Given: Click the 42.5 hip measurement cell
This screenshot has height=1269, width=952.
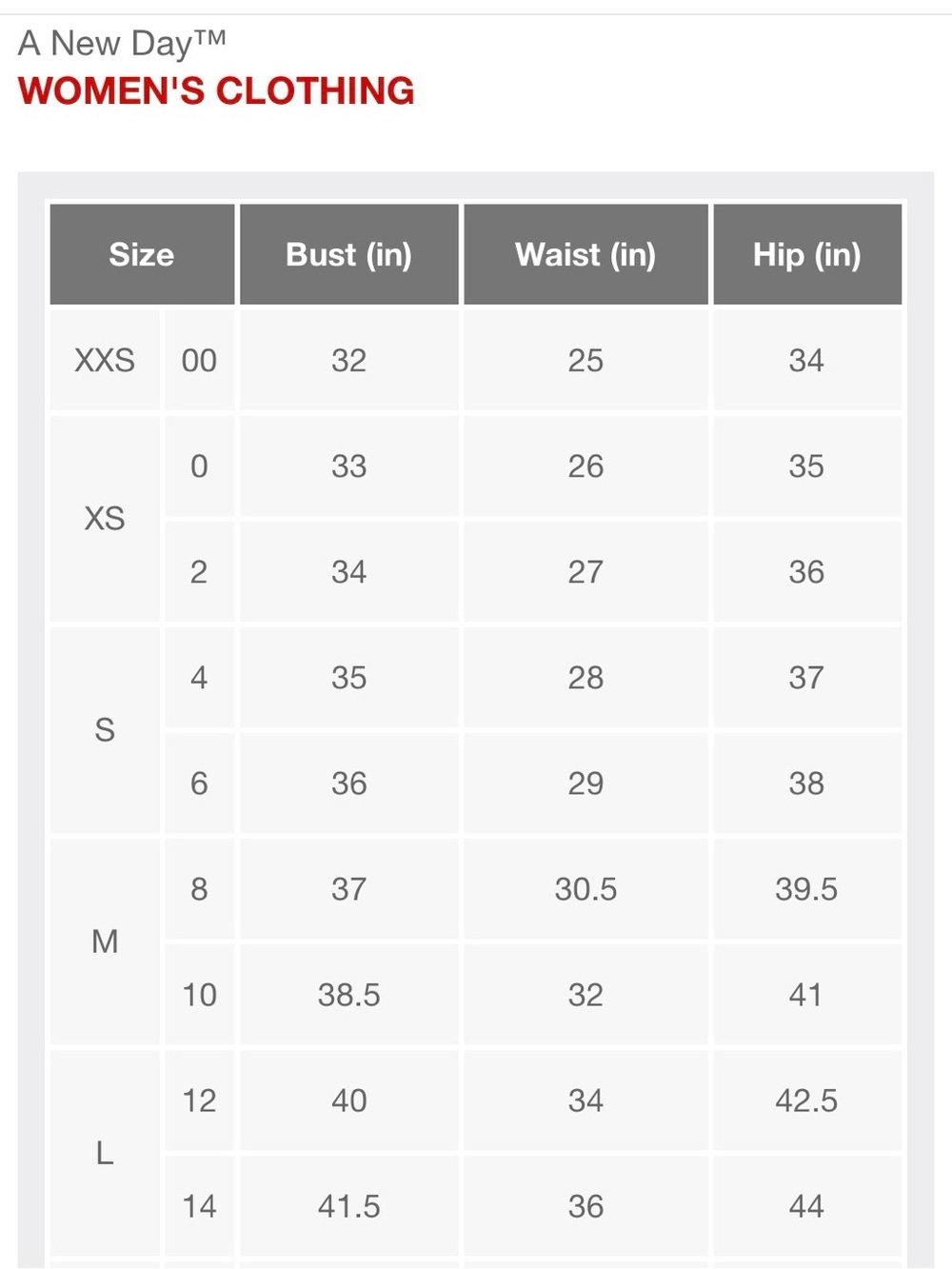Looking at the screenshot, I should 807,1100.
